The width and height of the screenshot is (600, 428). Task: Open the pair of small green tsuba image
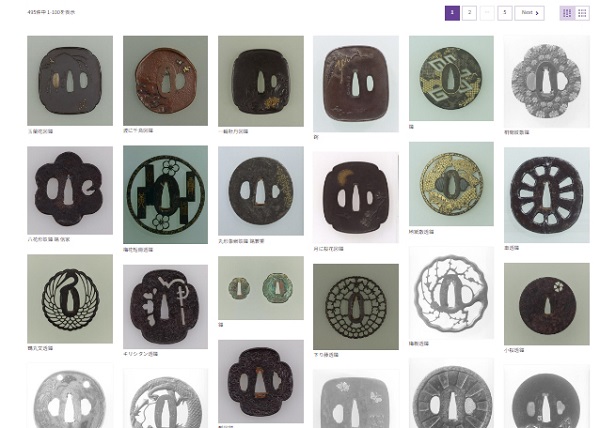click(261, 288)
